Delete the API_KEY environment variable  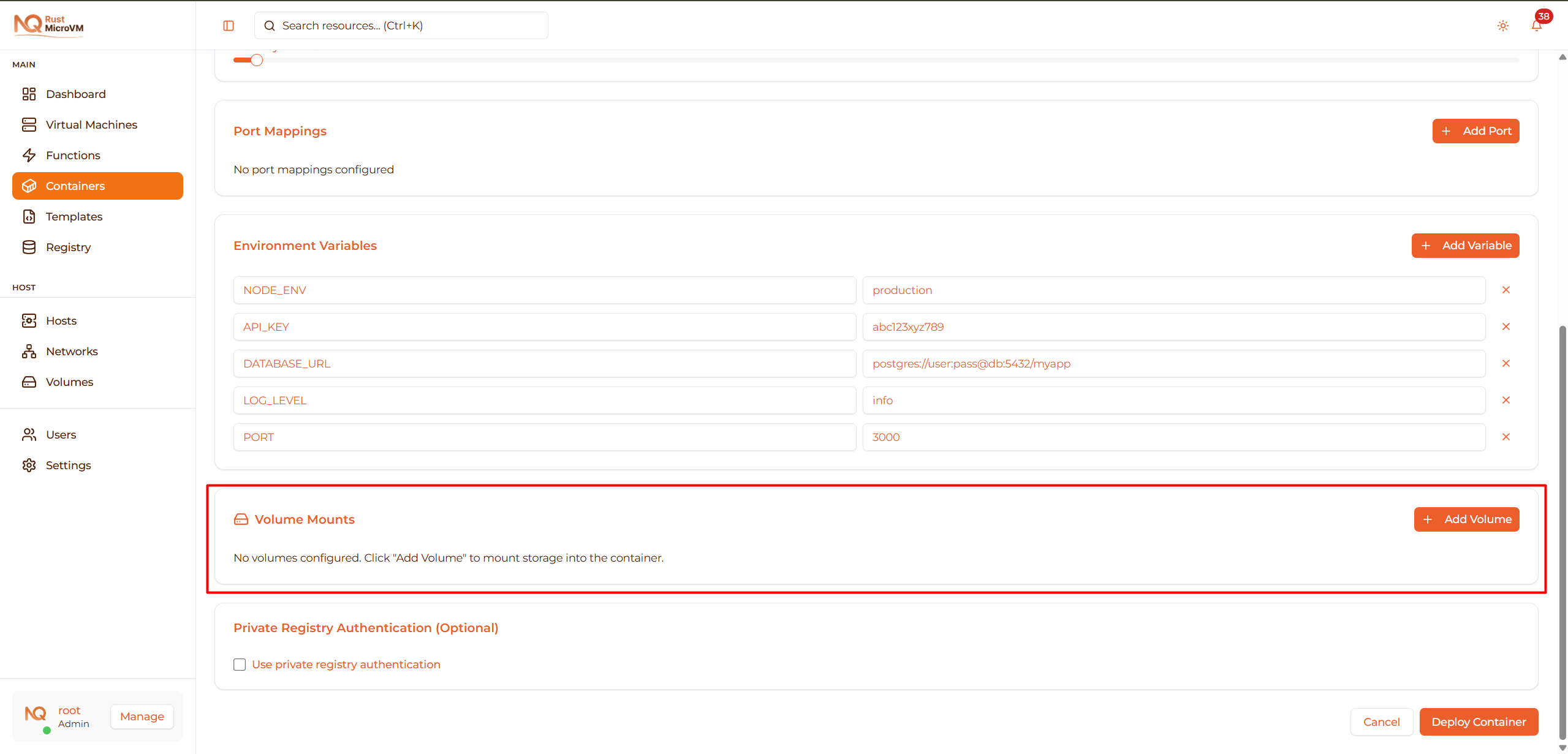1506,326
